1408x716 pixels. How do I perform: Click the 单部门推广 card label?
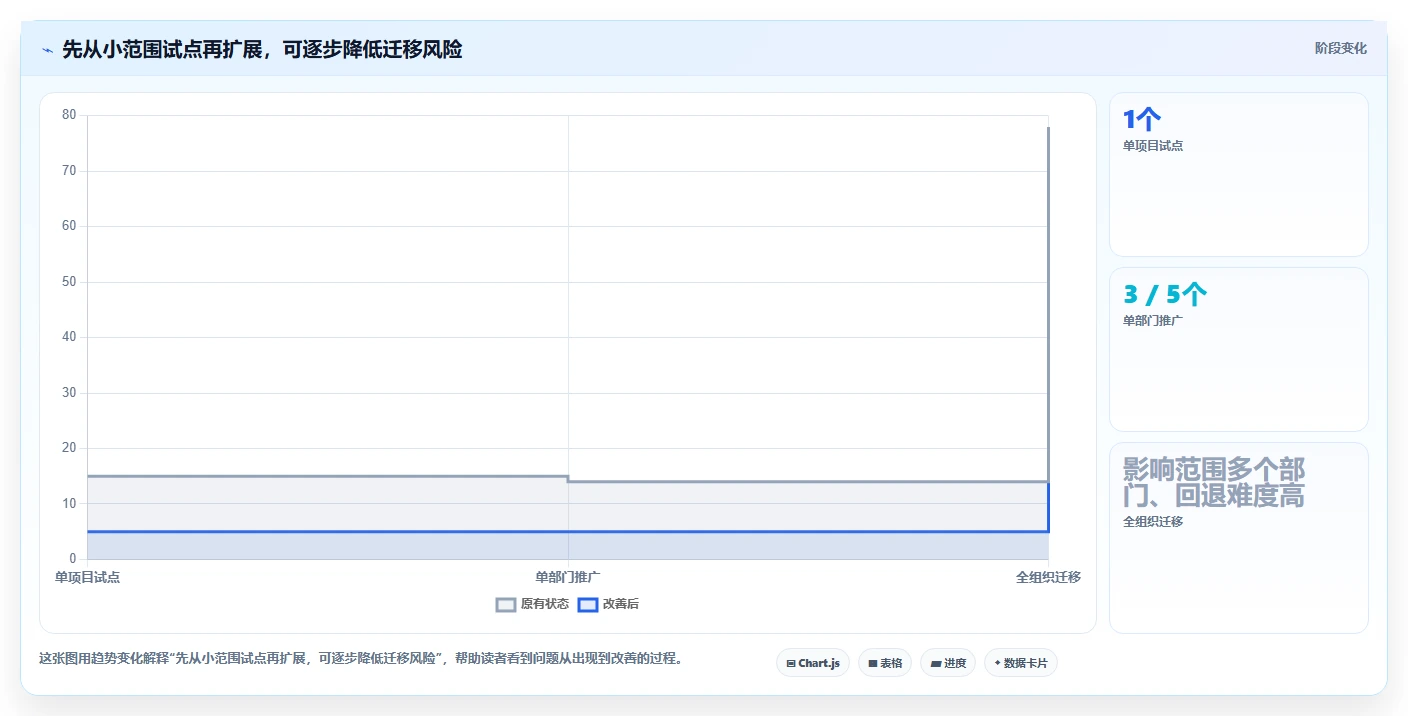1153,321
